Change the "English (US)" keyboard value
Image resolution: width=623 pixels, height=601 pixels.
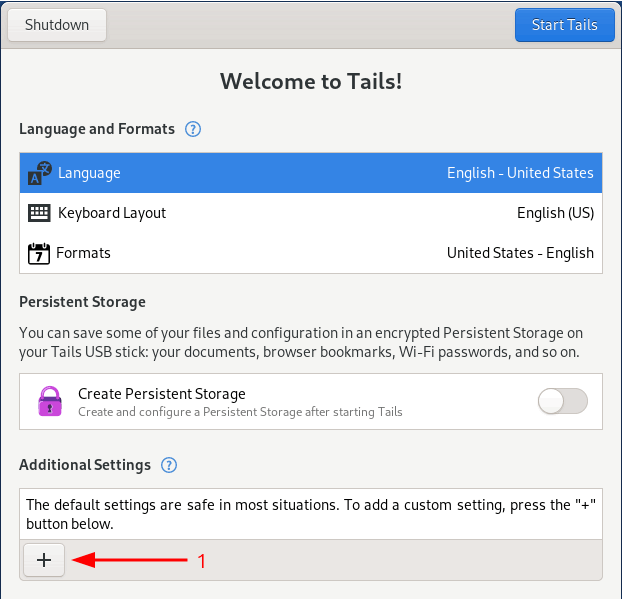pyautogui.click(x=555, y=213)
